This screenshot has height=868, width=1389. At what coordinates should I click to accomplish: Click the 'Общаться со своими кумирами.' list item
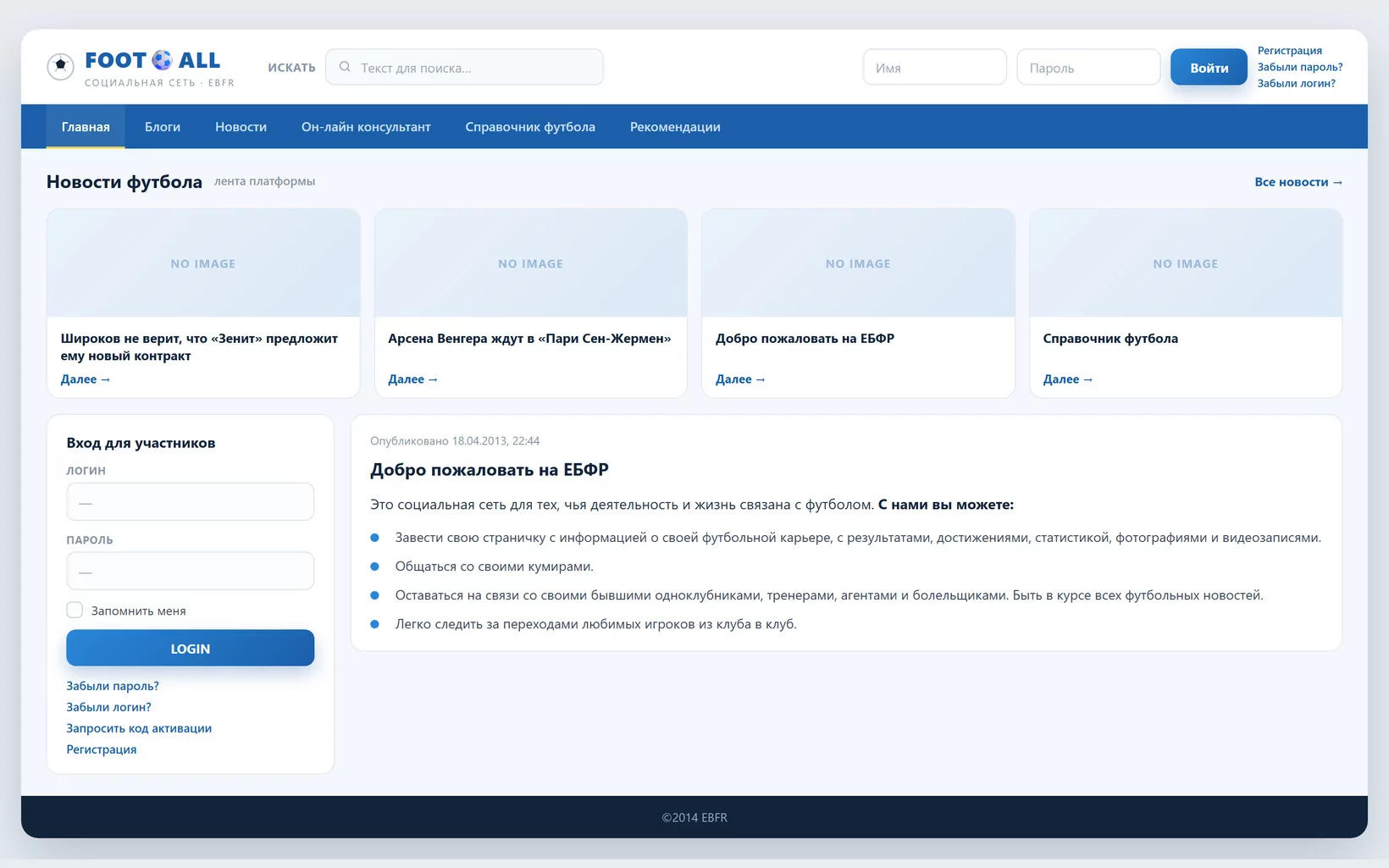pyautogui.click(x=495, y=567)
